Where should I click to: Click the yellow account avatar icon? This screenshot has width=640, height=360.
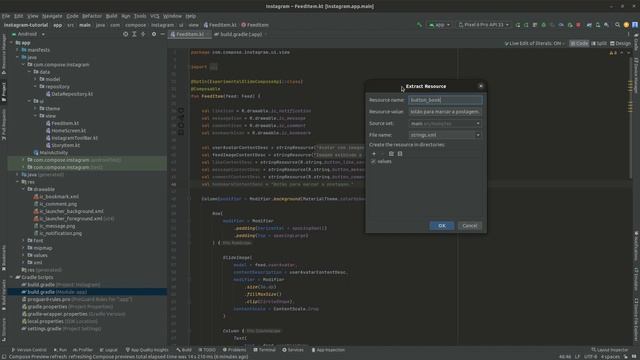(x=627, y=25)
